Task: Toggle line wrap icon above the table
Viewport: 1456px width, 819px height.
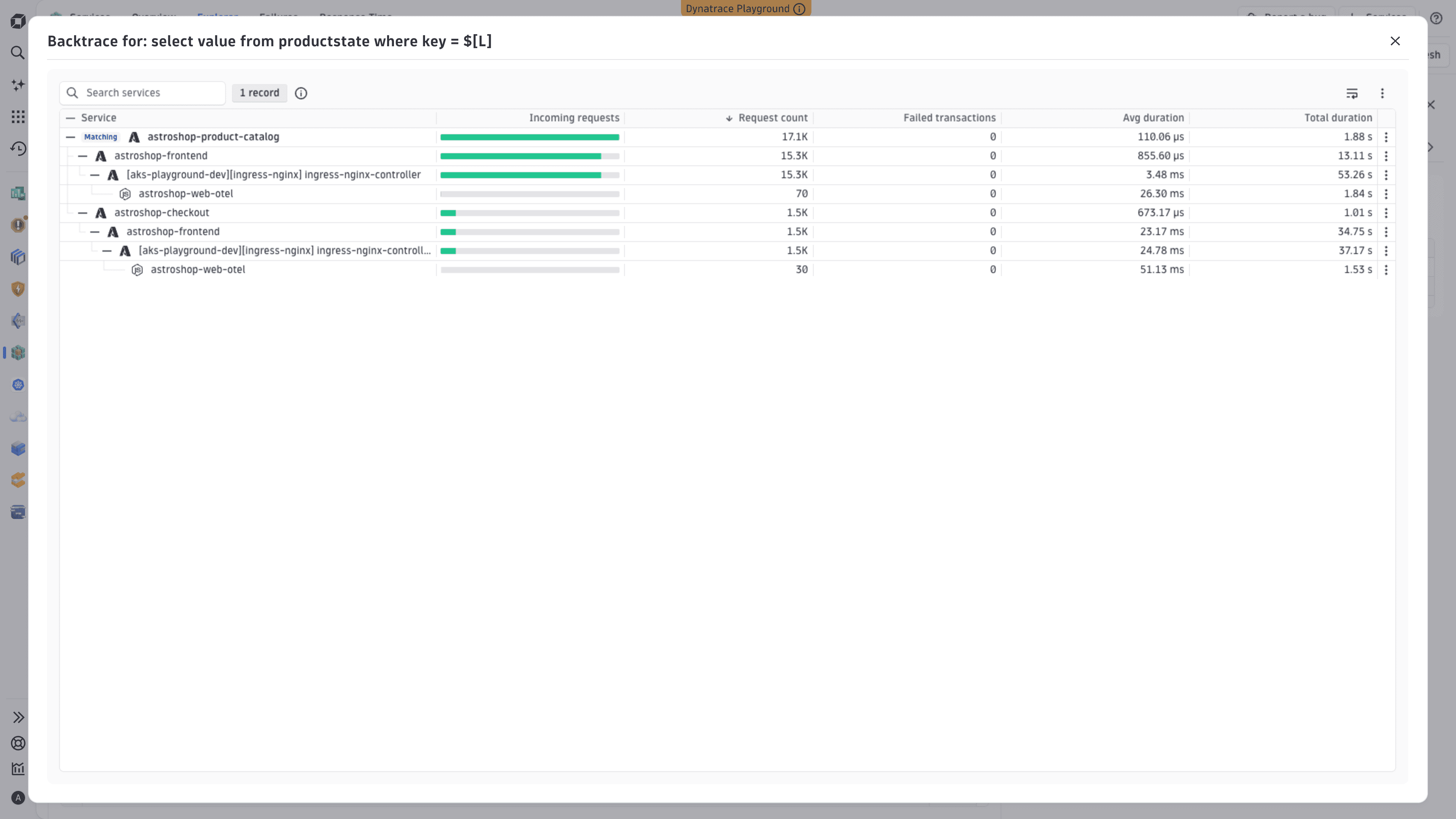Action: coord(1352,93)
